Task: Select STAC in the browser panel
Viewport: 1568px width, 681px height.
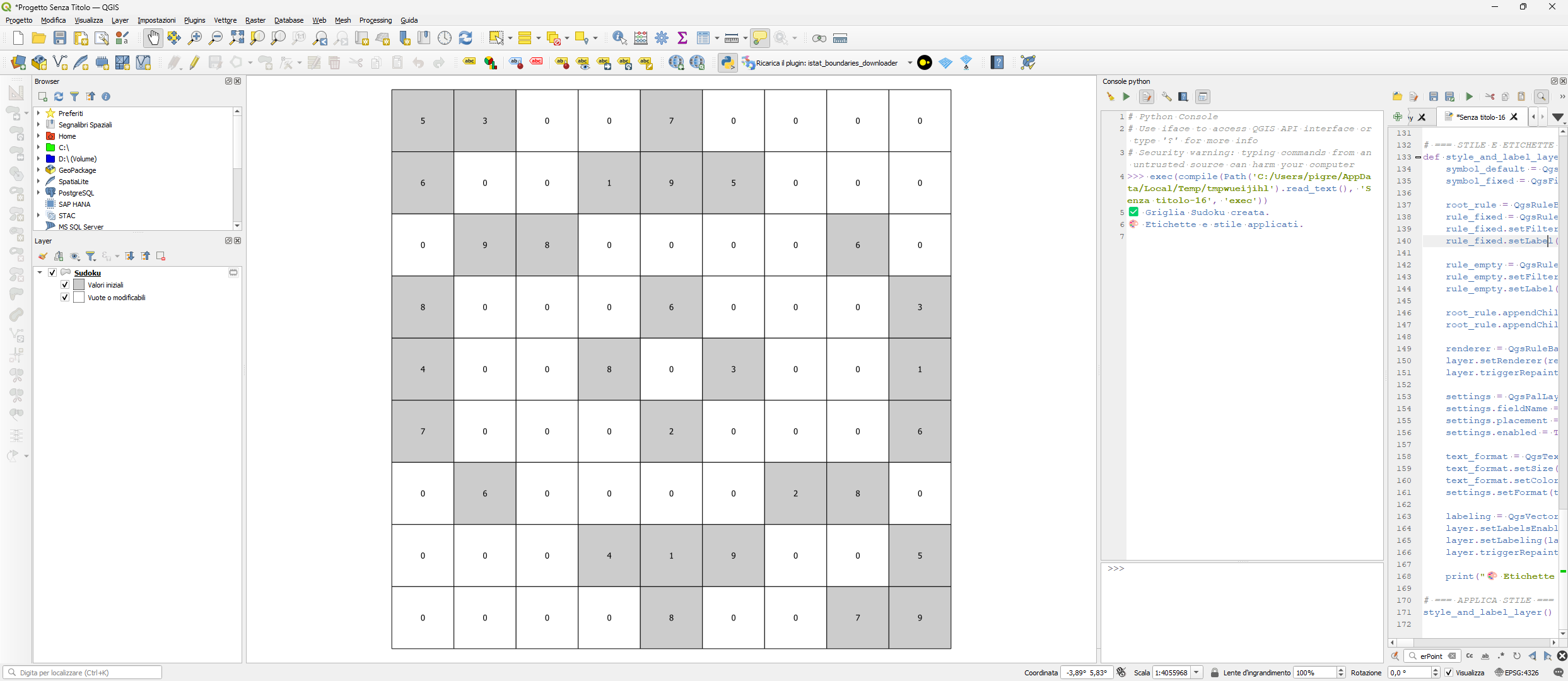Action: click(67, 216)
